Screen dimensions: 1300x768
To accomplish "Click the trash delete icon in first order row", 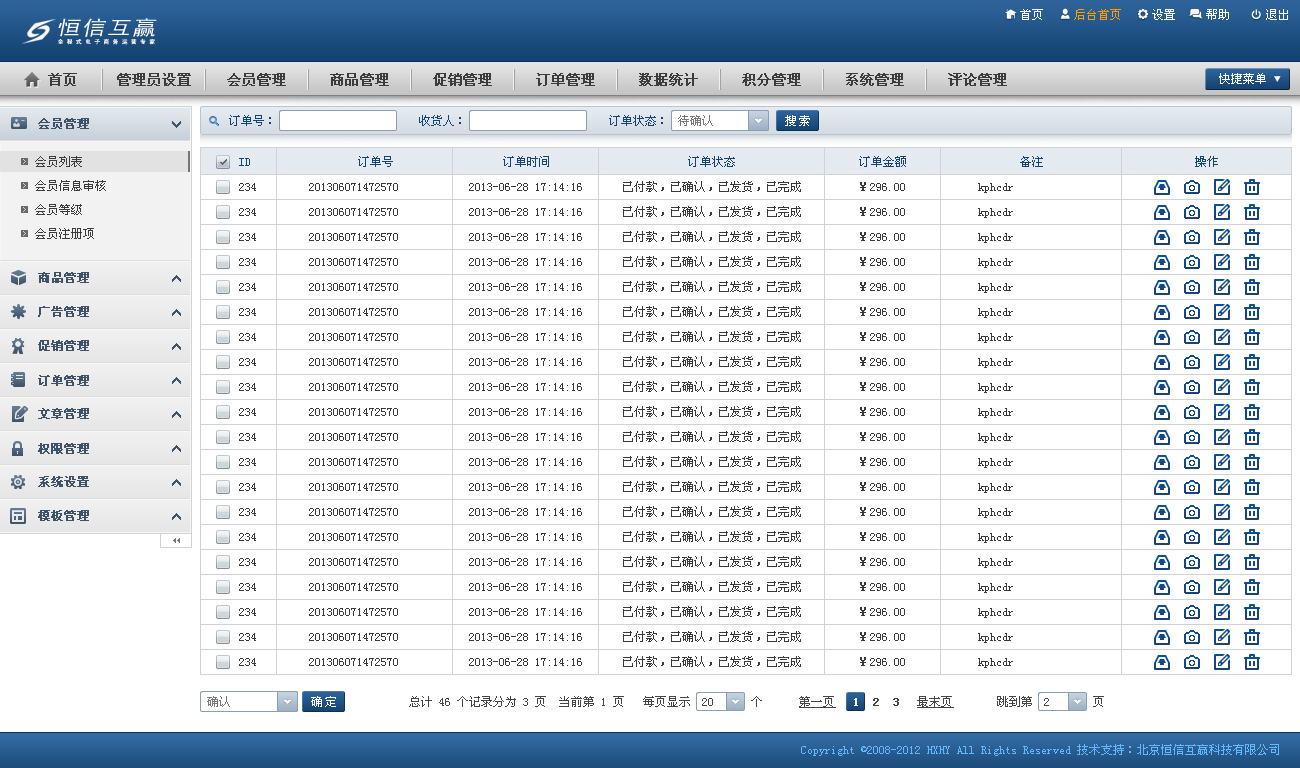I will click(1252, 187).
